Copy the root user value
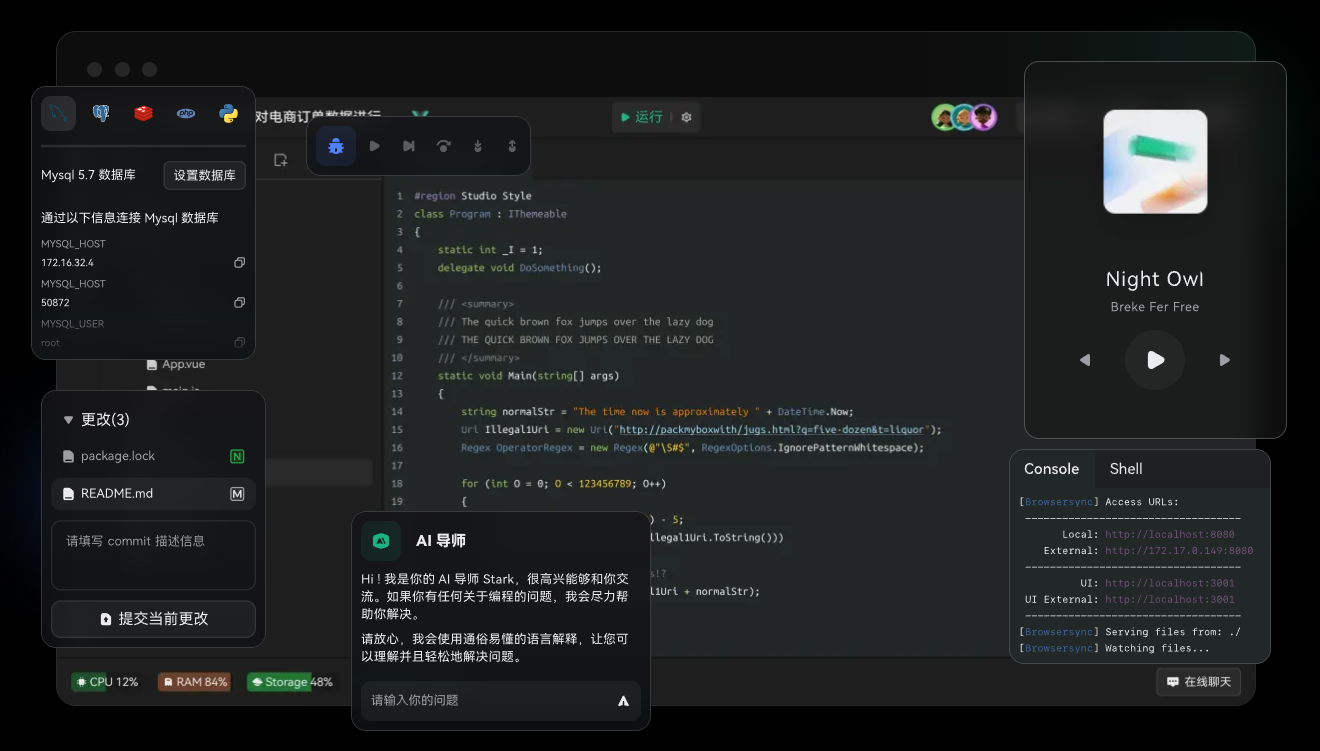This screenshot has width=1320, height=751. coord(239,343)
